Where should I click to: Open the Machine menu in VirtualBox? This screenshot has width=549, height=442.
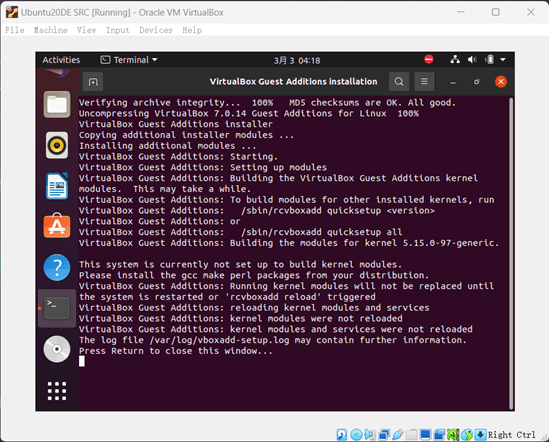pos(50,30)
